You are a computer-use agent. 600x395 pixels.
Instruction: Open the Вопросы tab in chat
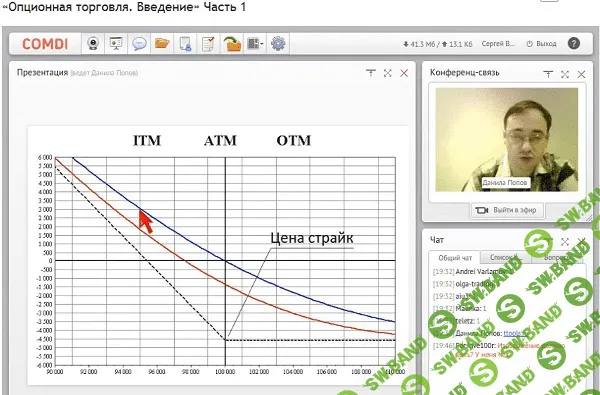pyautogui.click(x=558, y=257)
